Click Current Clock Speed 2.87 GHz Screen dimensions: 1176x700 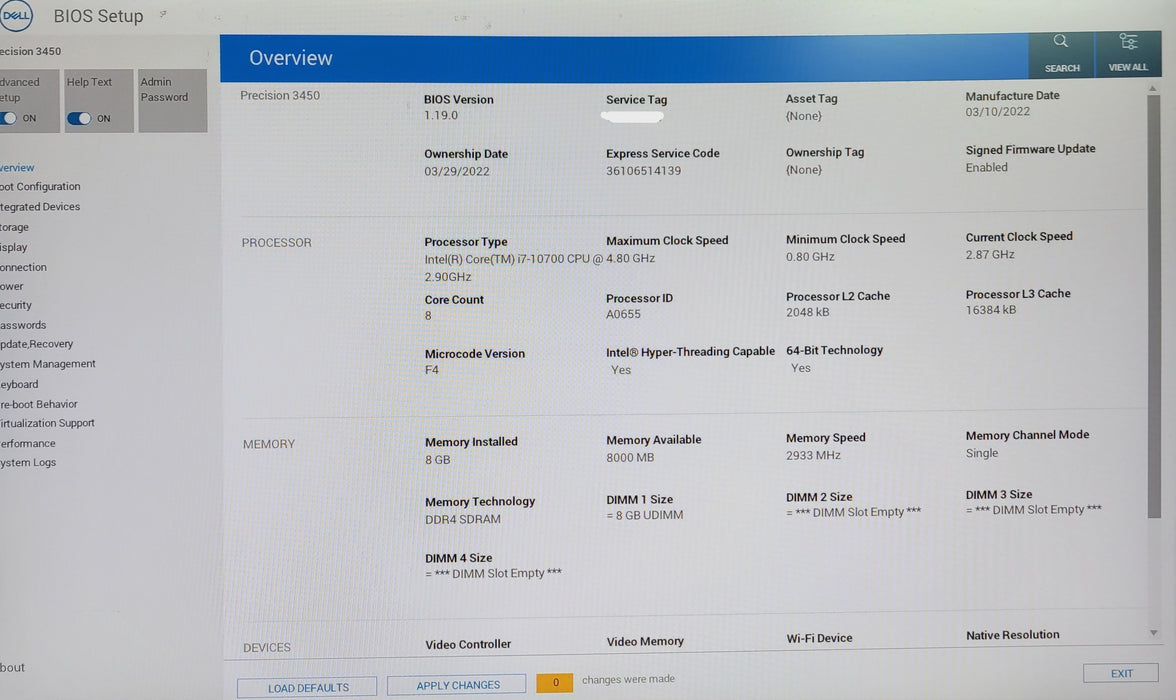click(x=990, y=254)
